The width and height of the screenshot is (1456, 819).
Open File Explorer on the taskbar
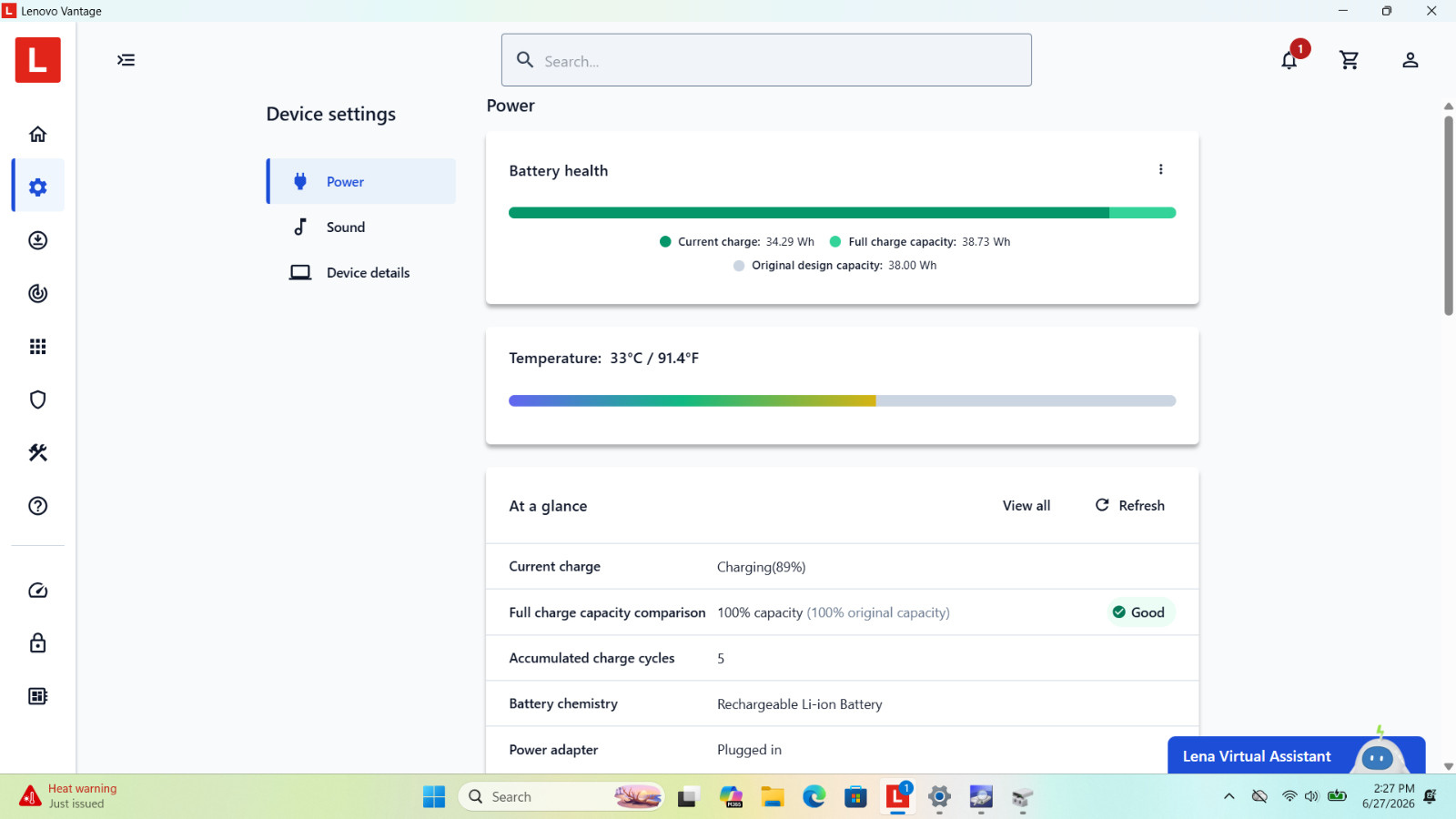tap(773, 797)
